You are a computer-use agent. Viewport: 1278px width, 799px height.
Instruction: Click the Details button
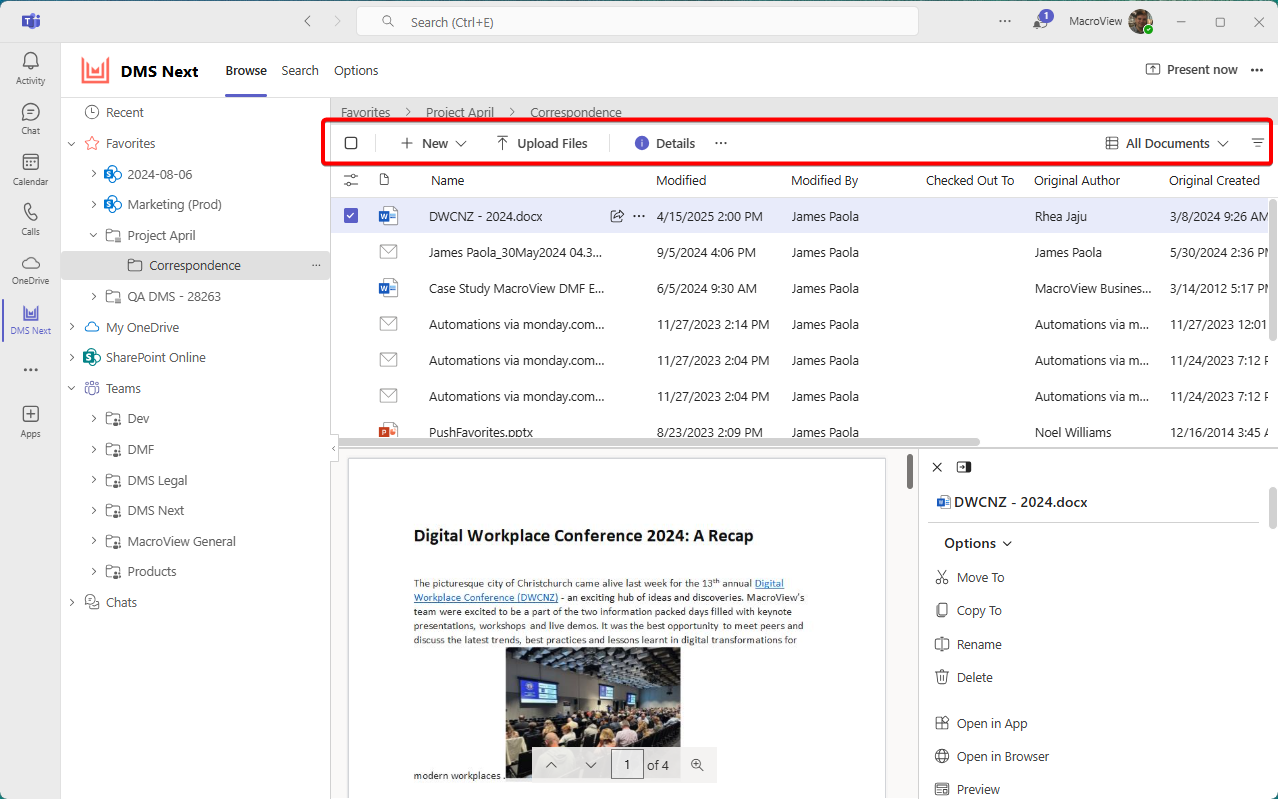coord(665,143)
